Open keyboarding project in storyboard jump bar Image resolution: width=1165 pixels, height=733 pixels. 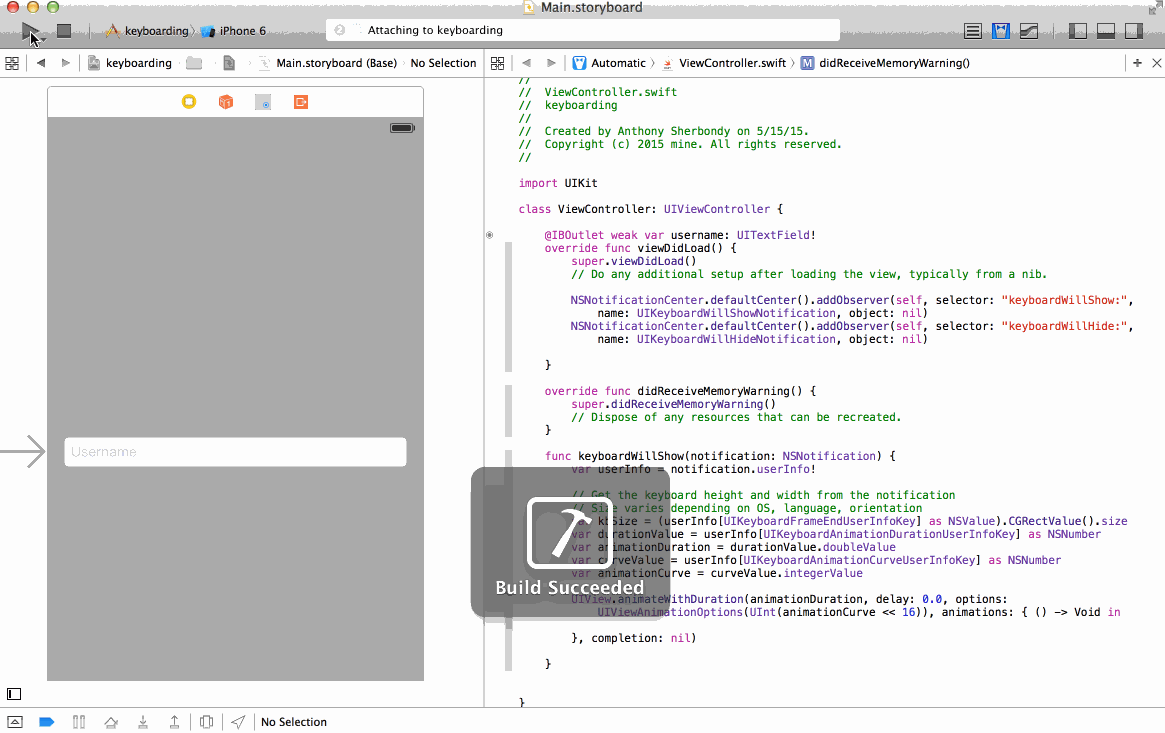(130, 63)
